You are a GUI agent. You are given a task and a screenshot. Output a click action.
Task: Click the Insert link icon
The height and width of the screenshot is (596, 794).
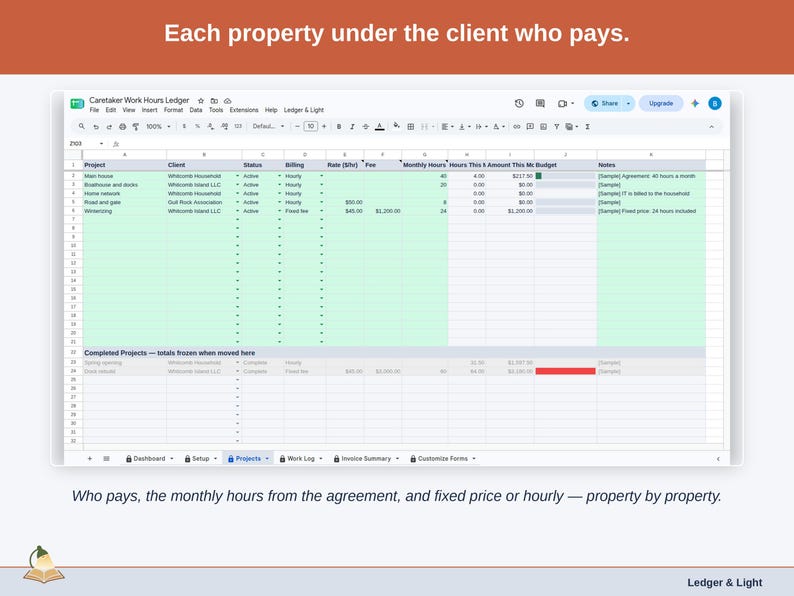[517, 127]
